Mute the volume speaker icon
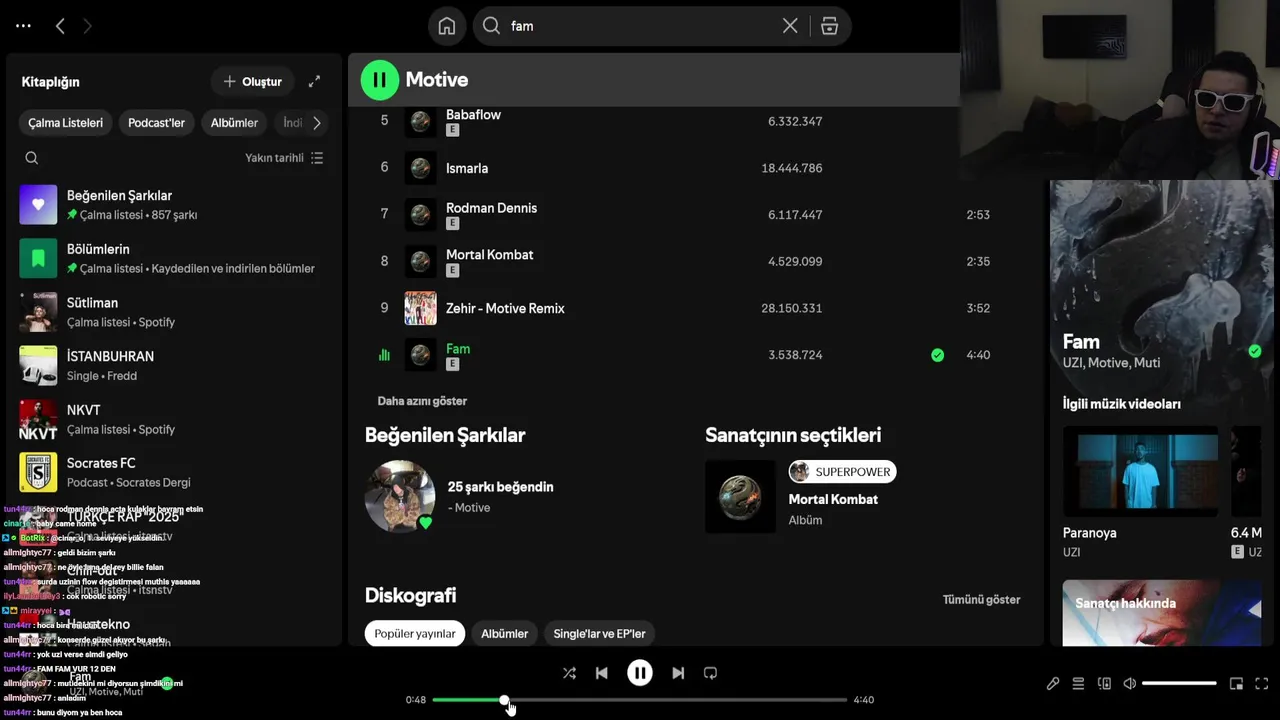Viewport: 1280px width, 720px height. 1130,684
